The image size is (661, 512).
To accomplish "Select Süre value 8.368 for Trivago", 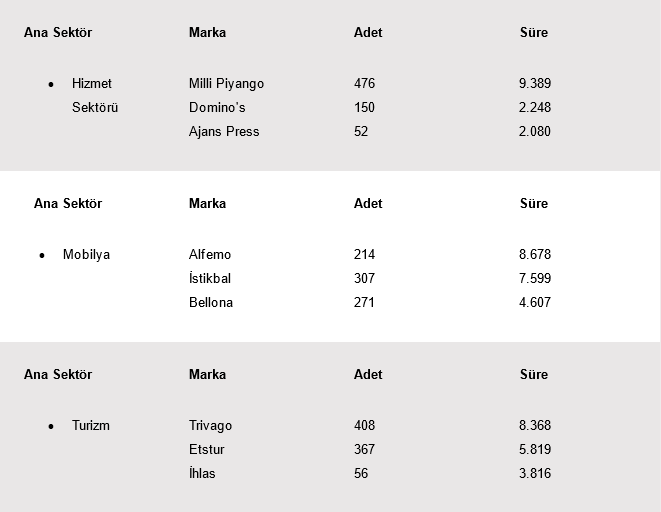I will pos(535,426).
